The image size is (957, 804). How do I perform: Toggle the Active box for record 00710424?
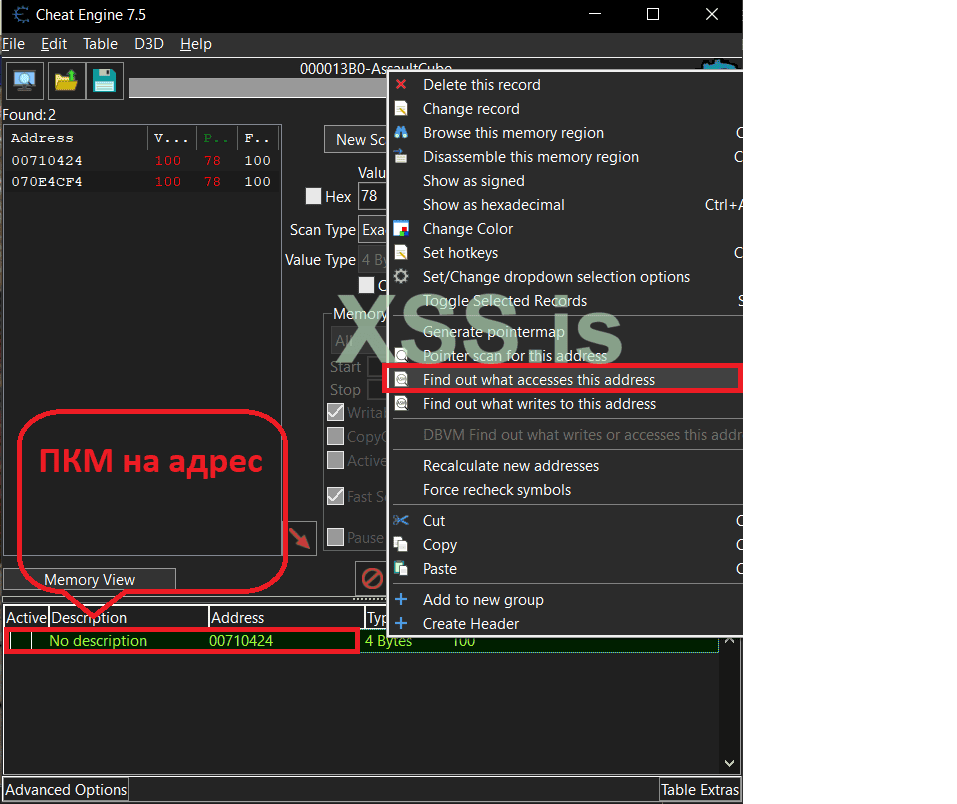coord(21,640)
